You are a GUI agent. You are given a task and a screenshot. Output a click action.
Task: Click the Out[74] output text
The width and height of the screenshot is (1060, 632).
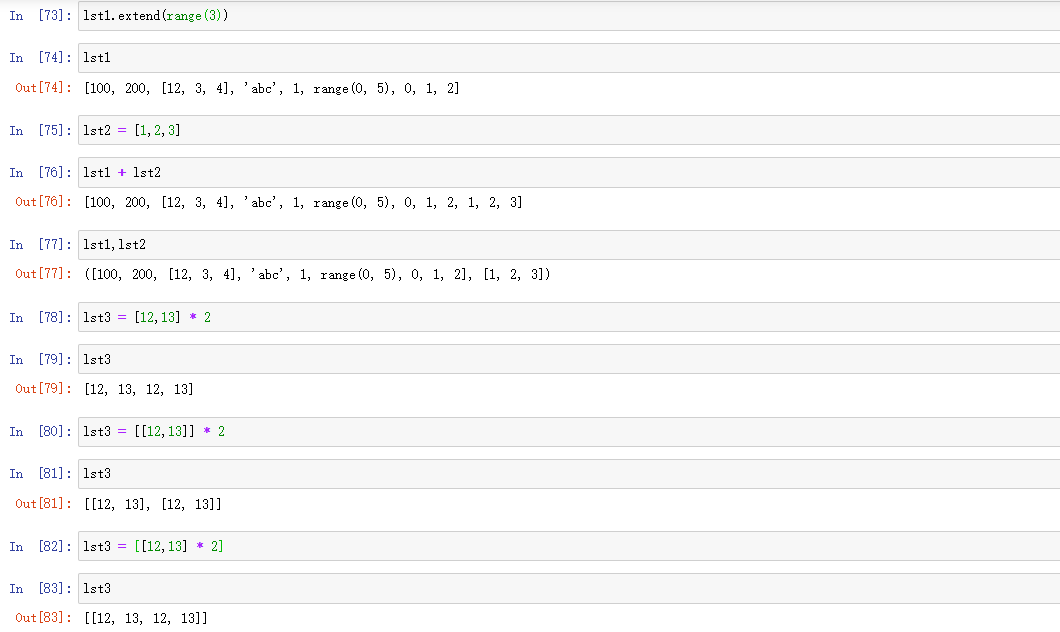[272, 89]
